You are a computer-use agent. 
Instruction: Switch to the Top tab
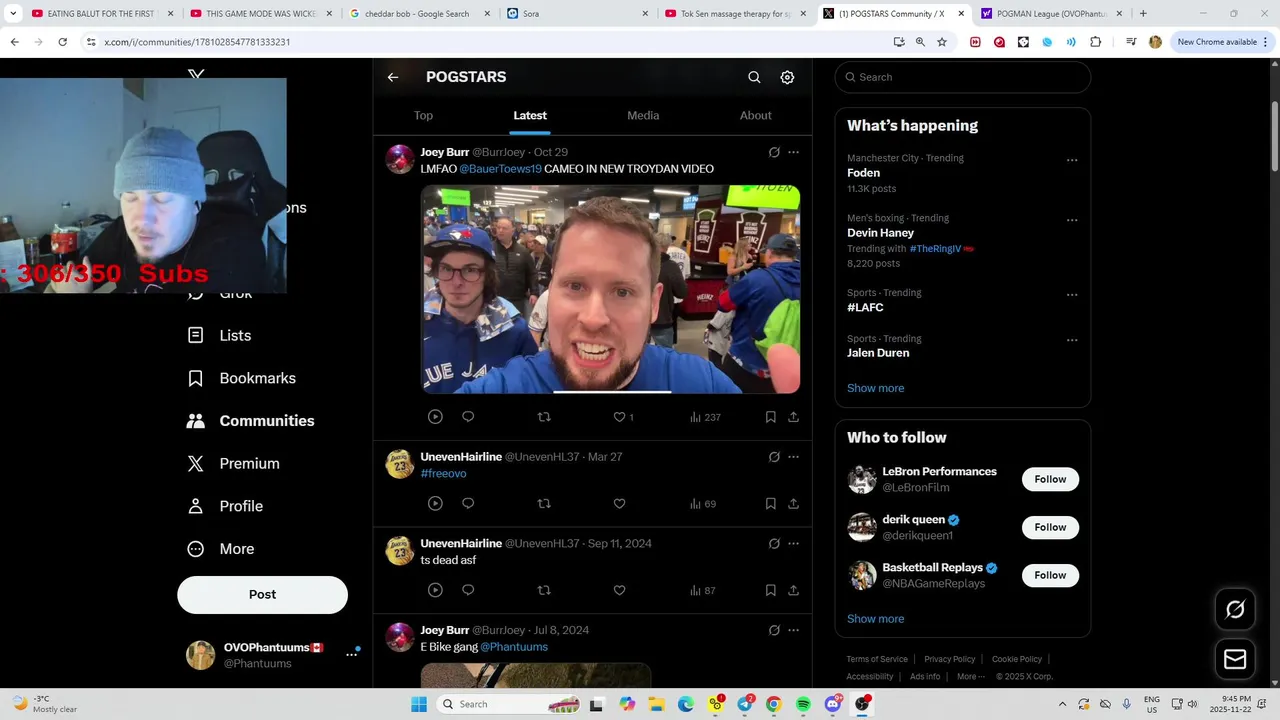423,115
